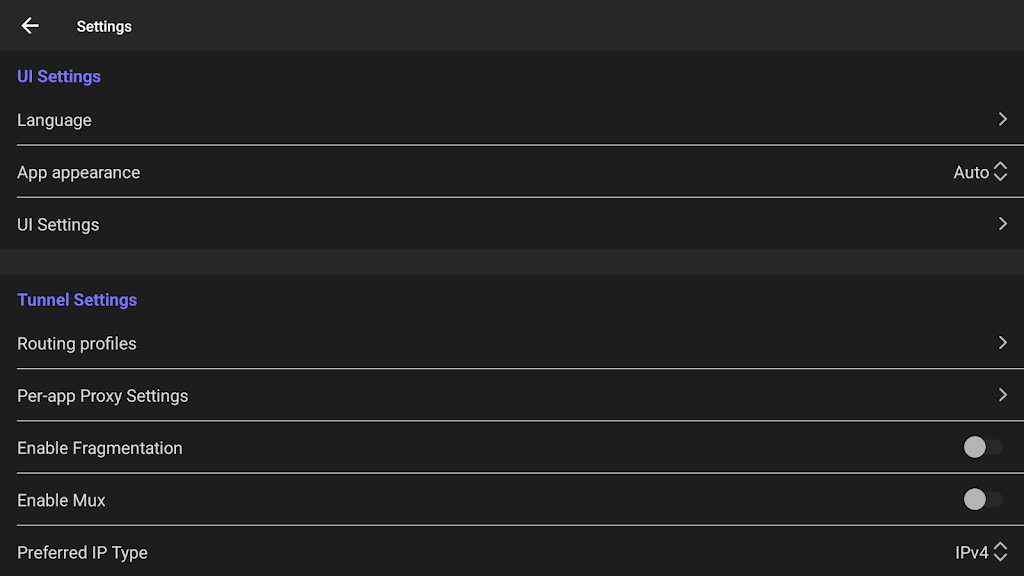Click the up-down arrows next to IPv4
The width and height of the screenshot is (1024, 576).
1000,552
